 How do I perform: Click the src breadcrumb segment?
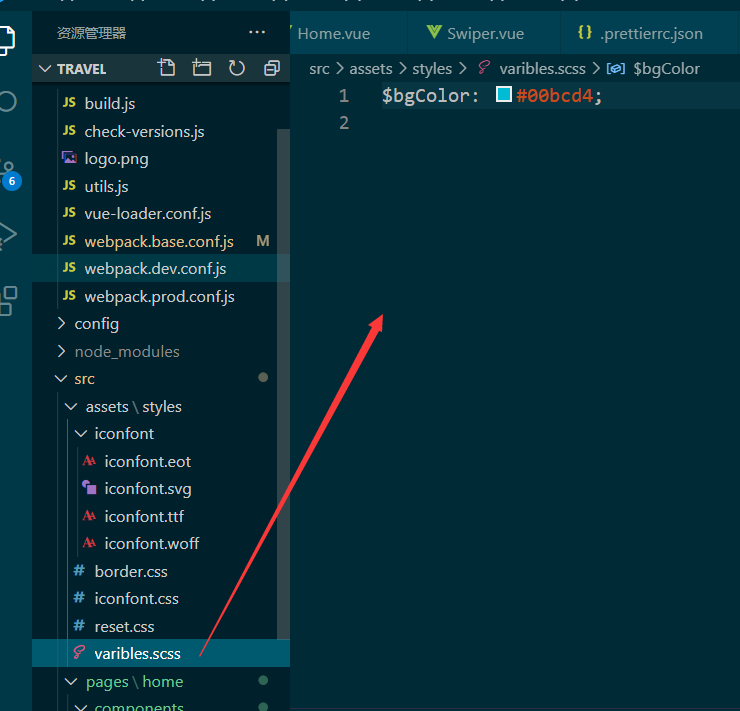[320, 69]
